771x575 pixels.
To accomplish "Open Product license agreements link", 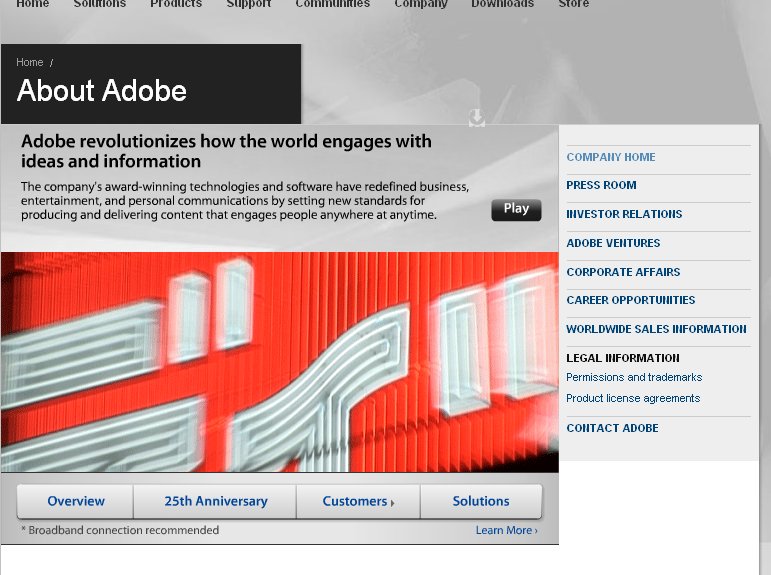I will pos(633,398).
